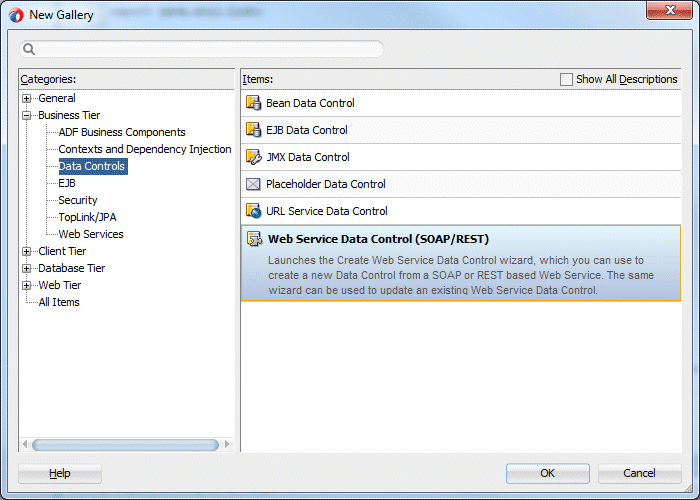Click Categories scrollbar left arrow

(25, 445)
